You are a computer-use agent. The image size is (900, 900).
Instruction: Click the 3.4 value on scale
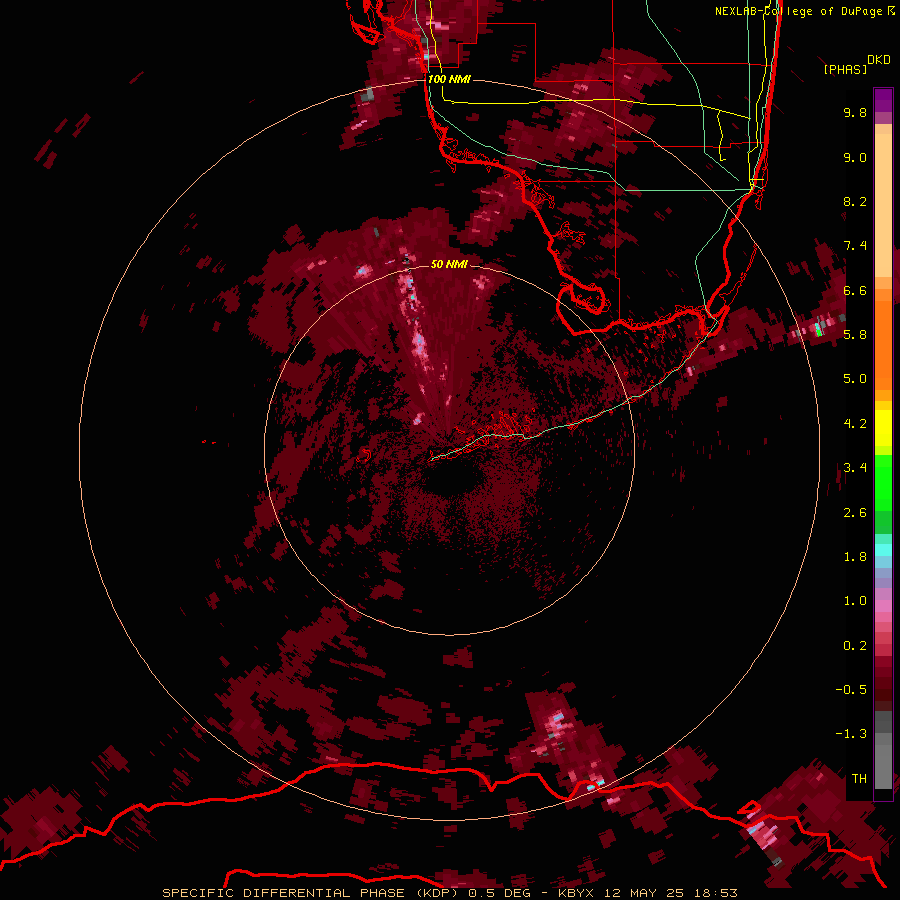855,467
